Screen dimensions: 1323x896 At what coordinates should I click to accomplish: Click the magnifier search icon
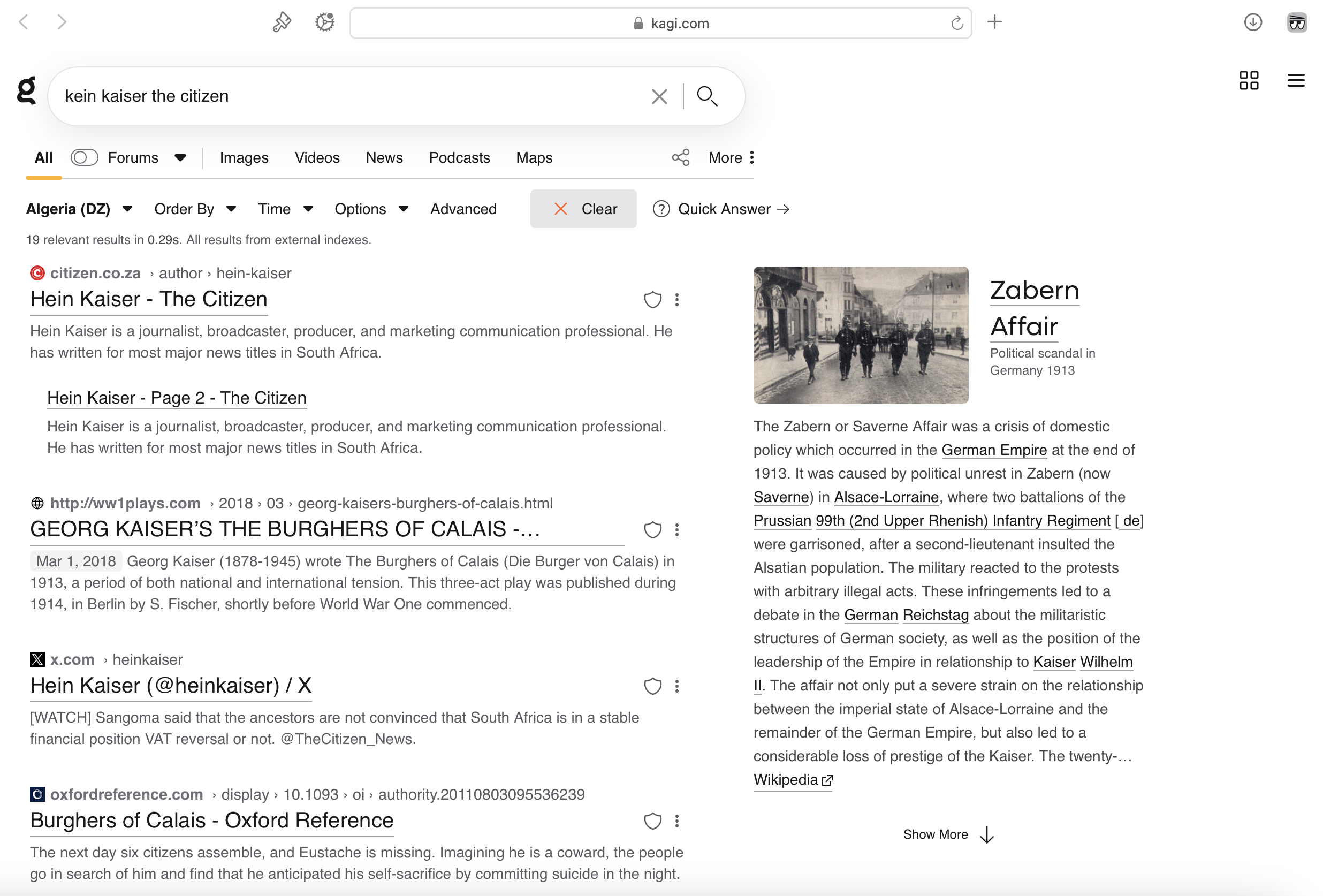click(x=706, y=96)
